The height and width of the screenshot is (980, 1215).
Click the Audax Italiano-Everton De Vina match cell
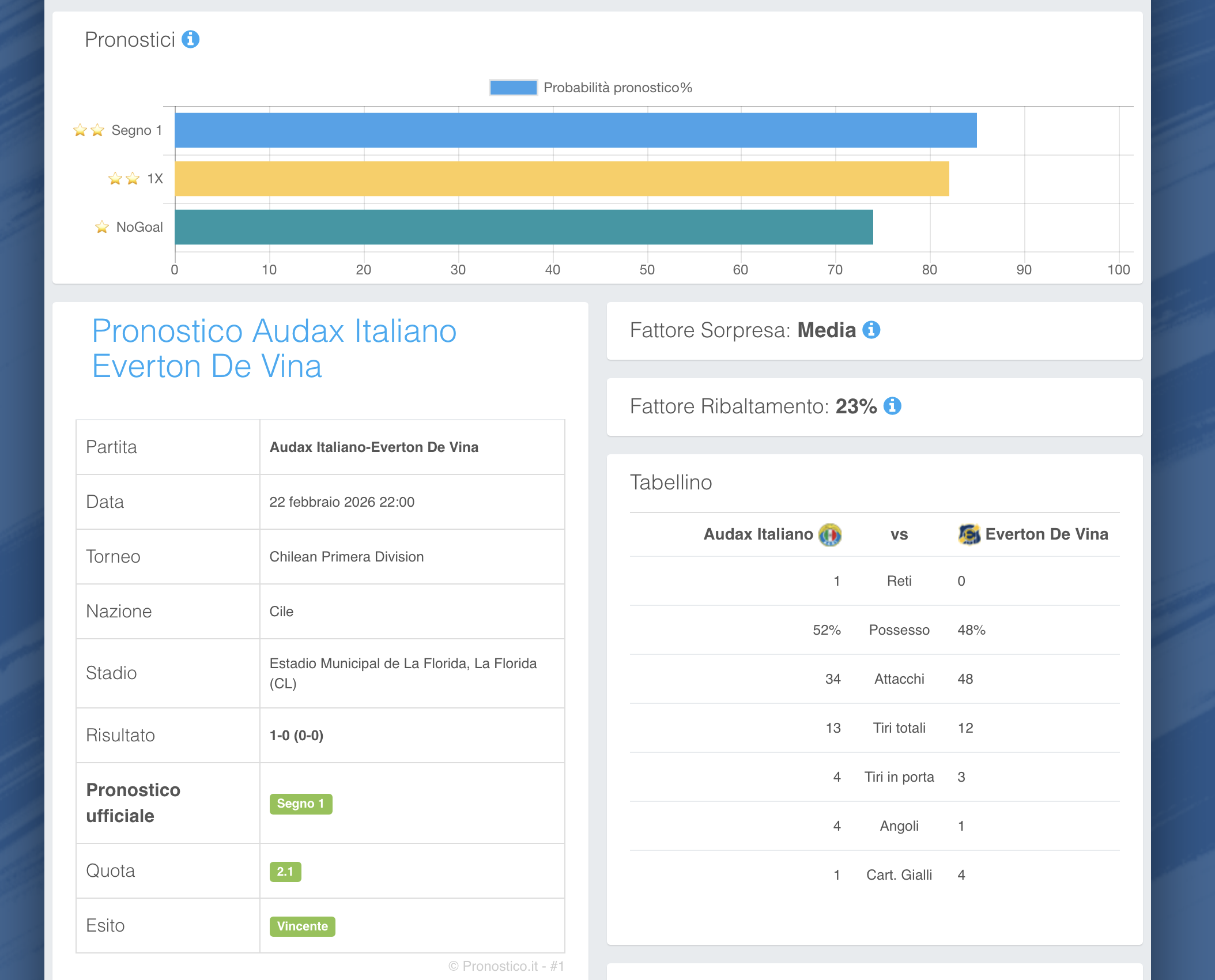[373, 447]
